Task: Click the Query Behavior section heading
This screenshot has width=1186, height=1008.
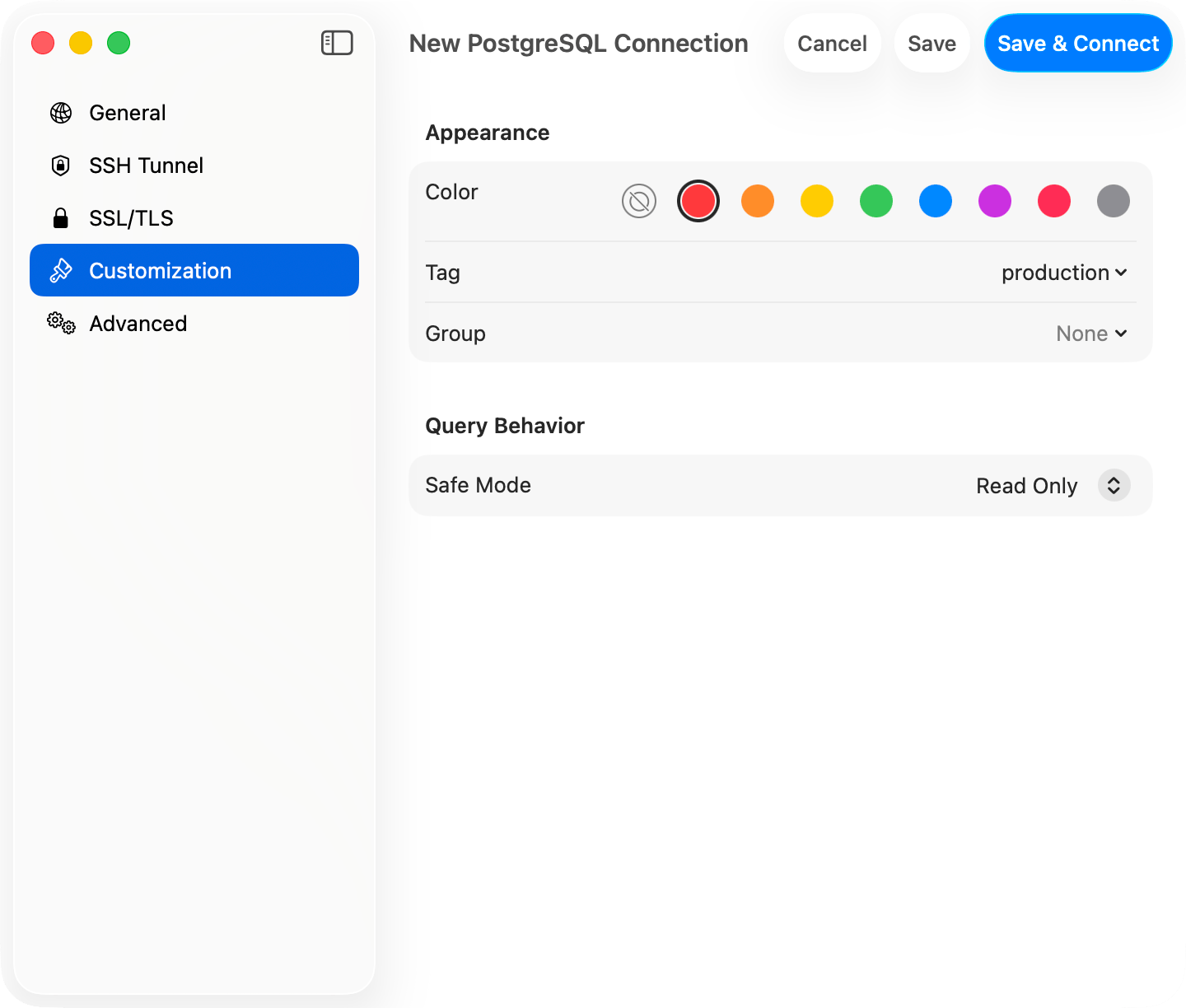Action: [505, 426]
